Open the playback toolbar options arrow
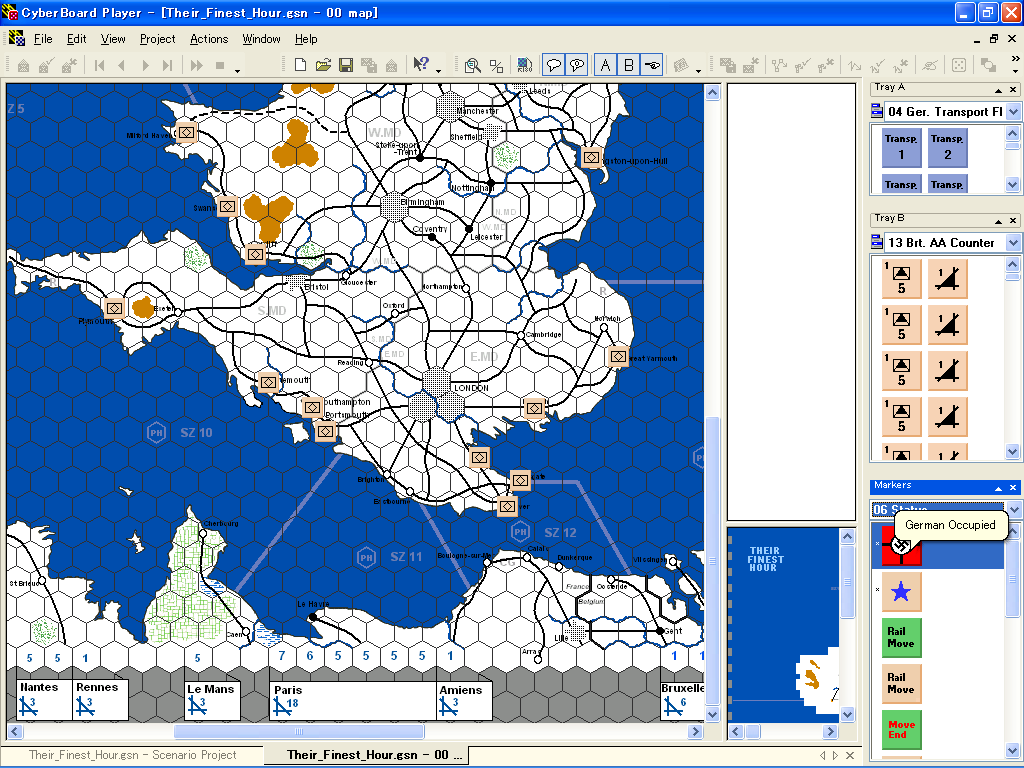 (237, 69)
